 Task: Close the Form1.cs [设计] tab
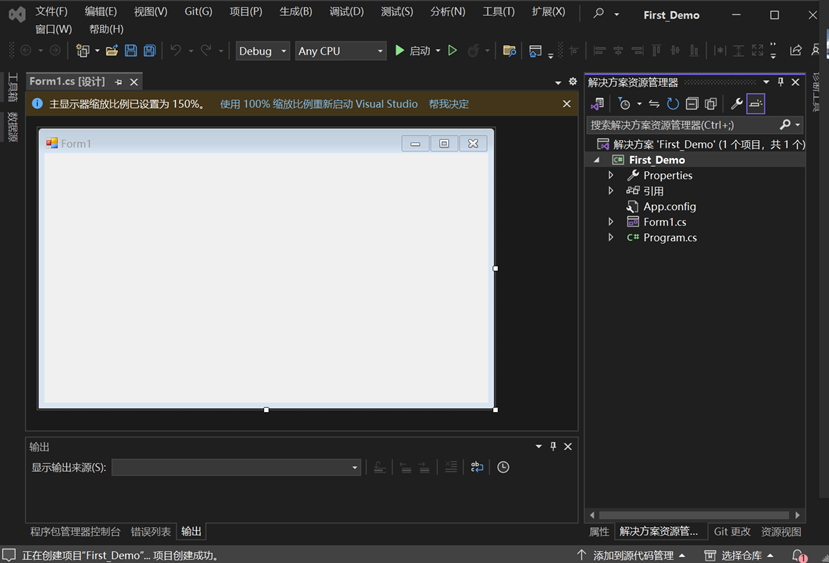[x=134, y=82]
